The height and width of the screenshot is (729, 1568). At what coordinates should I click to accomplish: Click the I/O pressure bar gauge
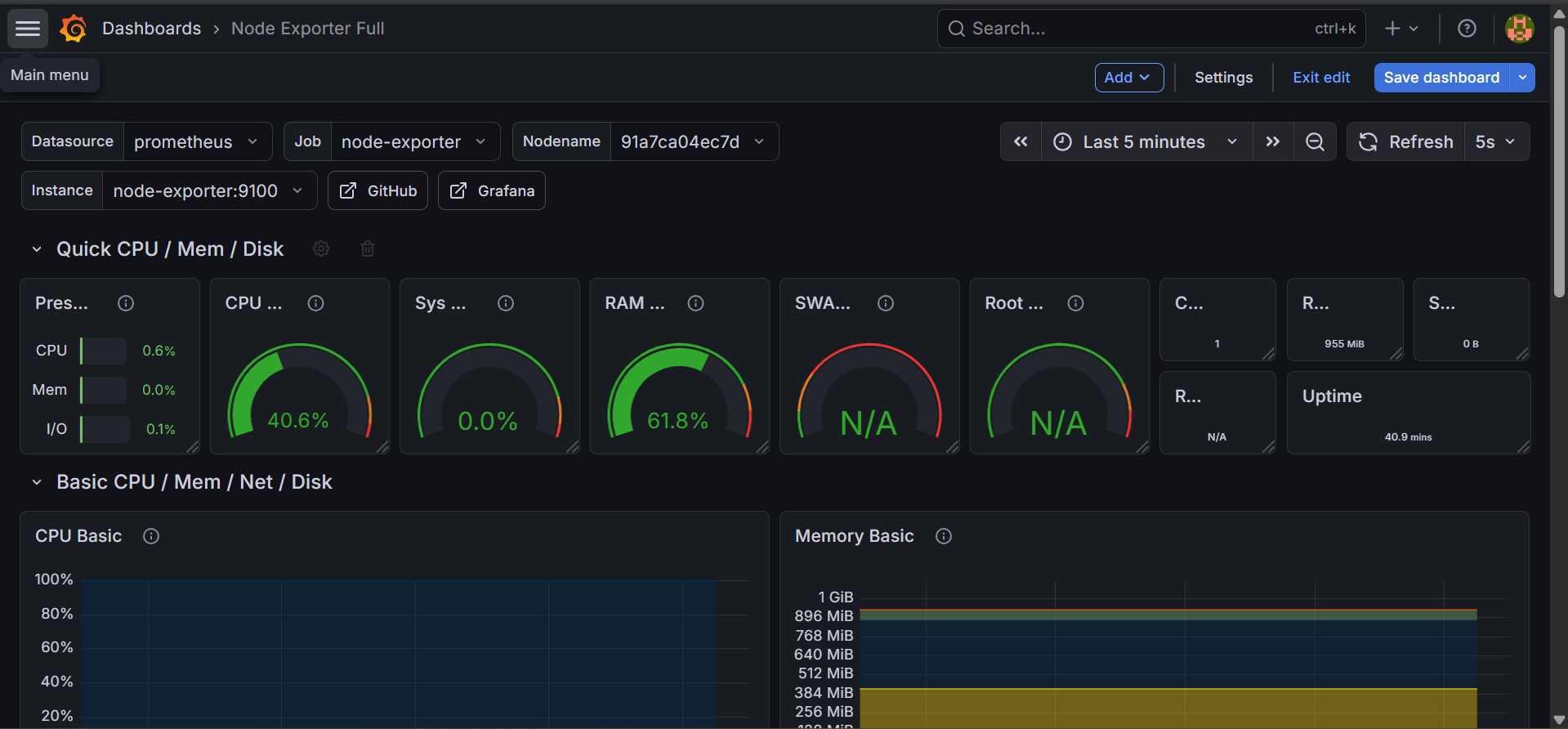click(105, 429)
